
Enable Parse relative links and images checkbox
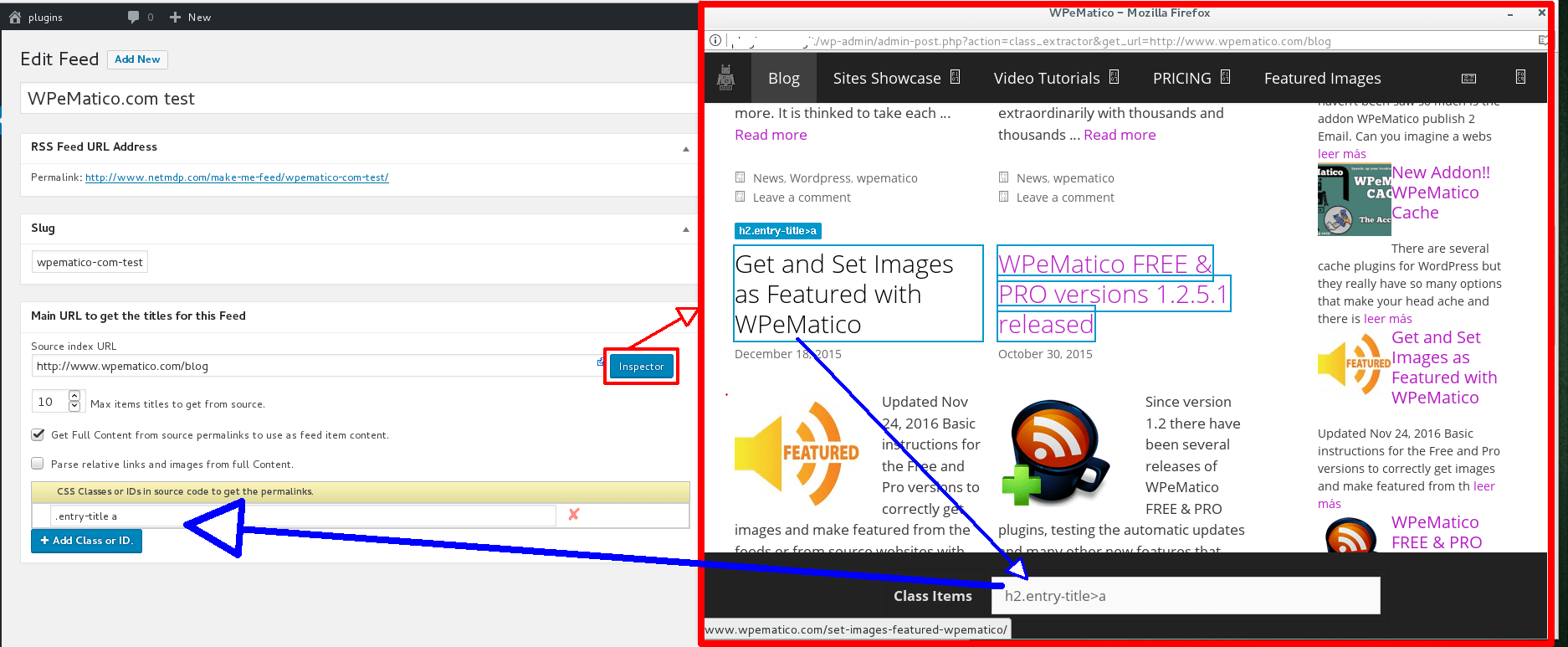[38, 464]
